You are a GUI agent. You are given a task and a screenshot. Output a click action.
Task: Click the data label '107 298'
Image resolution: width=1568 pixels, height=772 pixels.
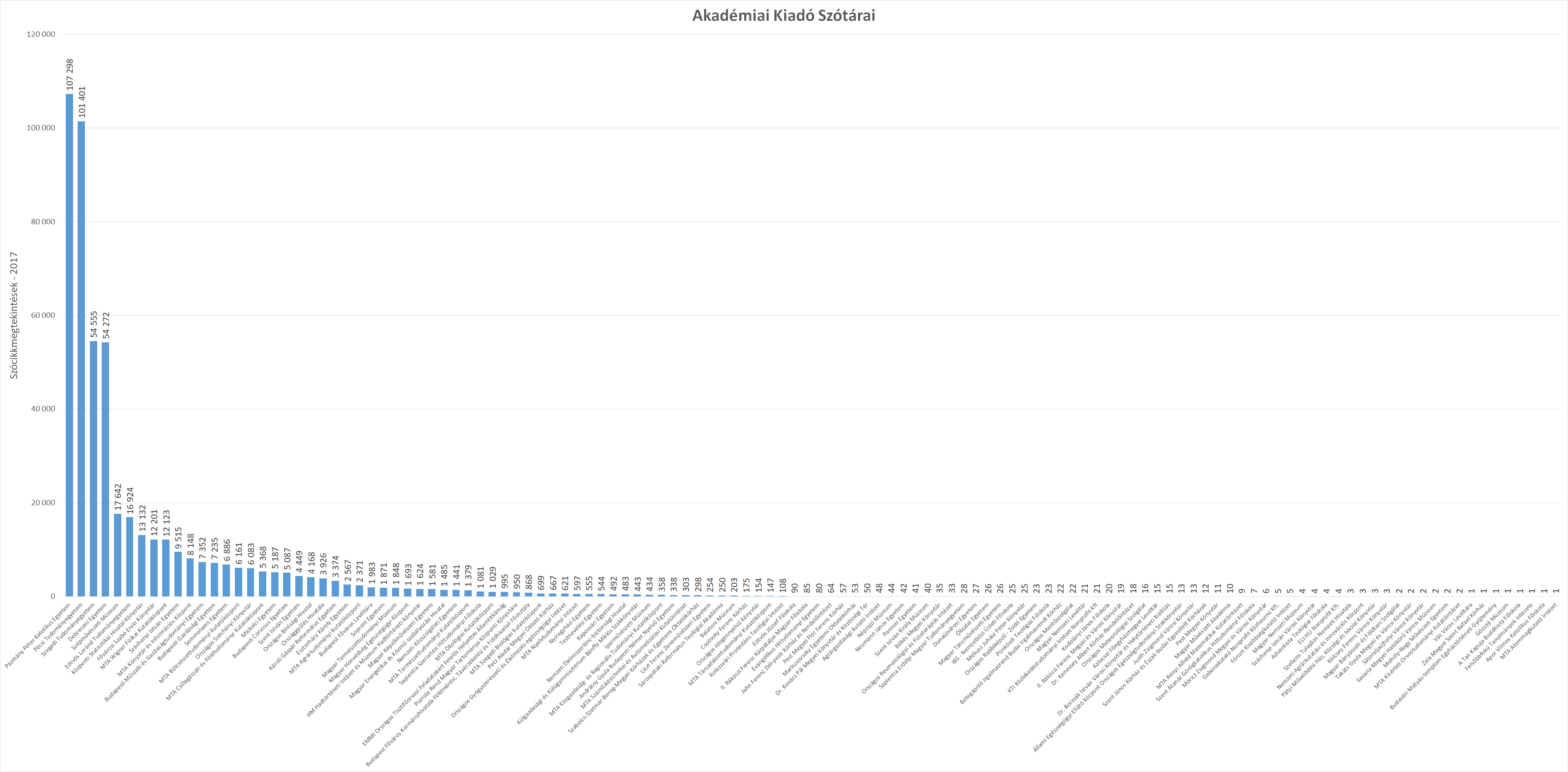[x=69, y=74]
